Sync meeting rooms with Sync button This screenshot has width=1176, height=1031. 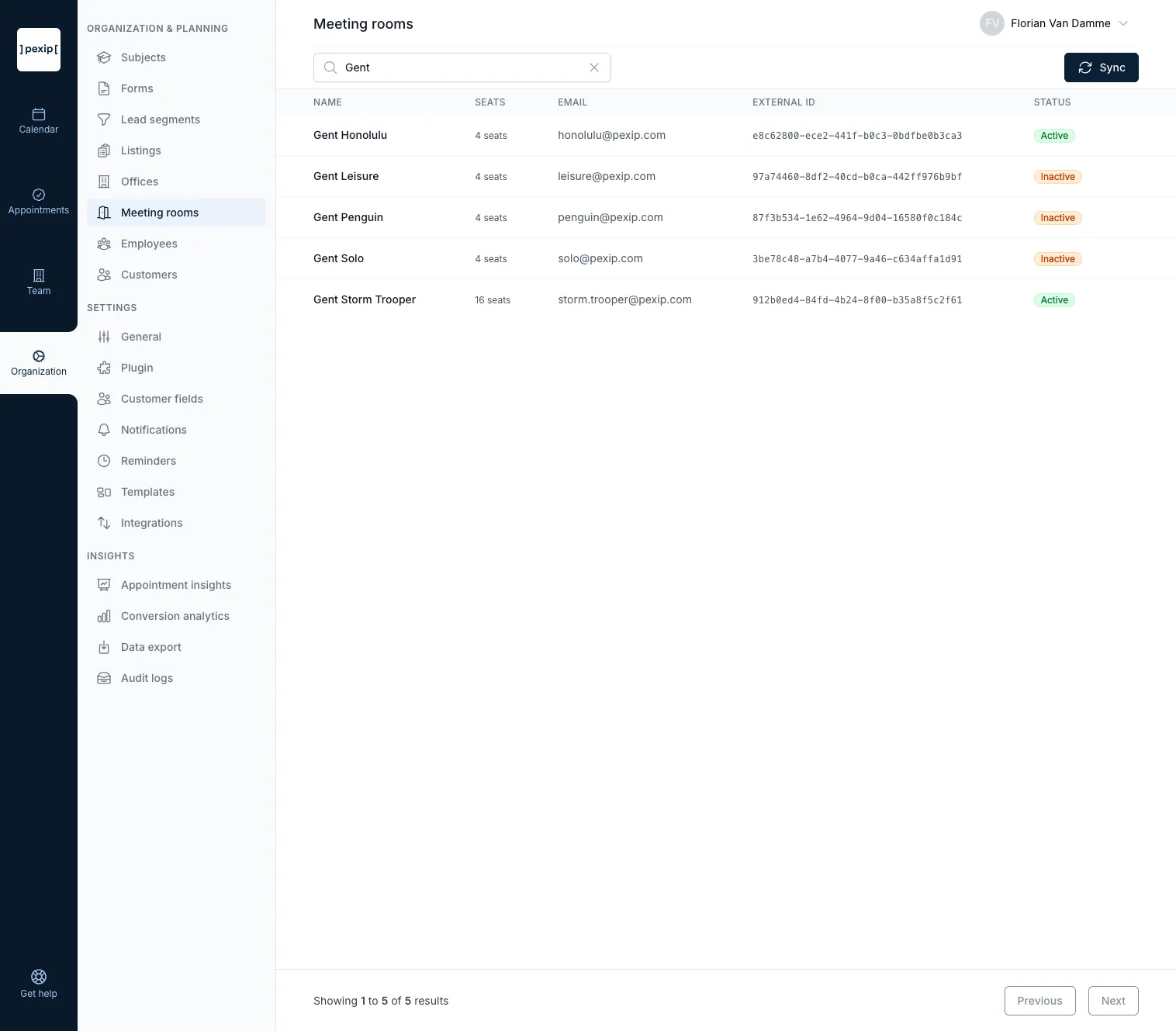(x=1101, y=67)
